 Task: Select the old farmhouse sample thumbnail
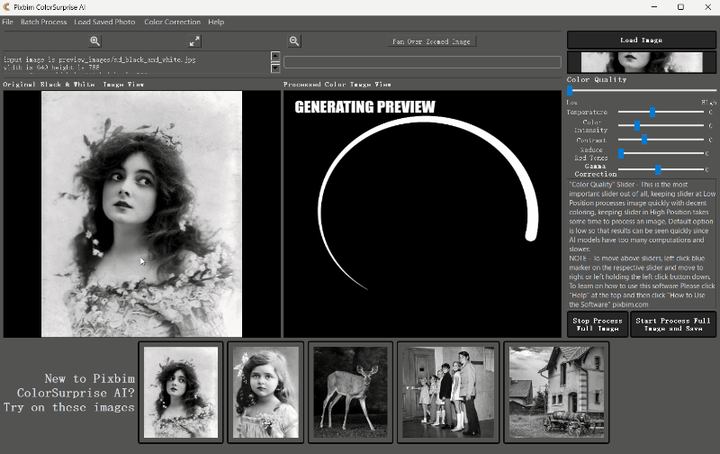(557, 391)
